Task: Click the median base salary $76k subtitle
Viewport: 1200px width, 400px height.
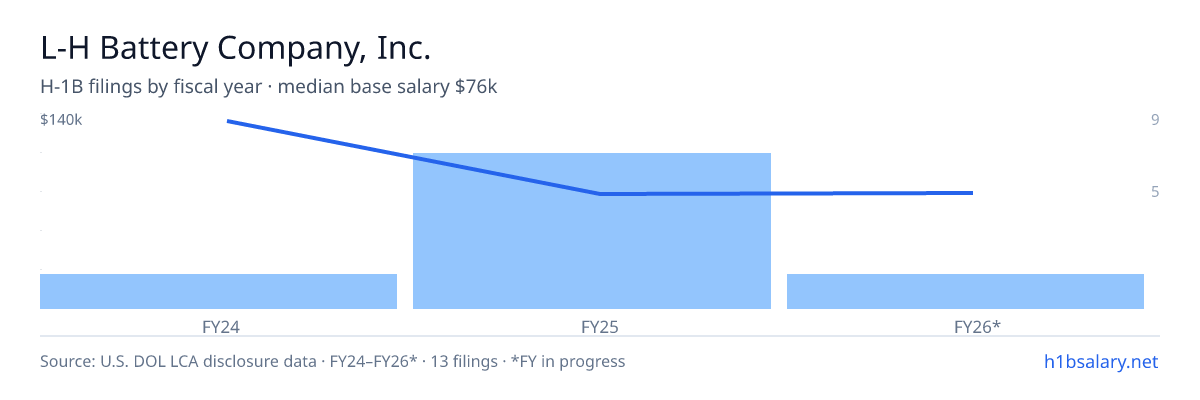Action: pyautogui.click(x=388, y=87)
